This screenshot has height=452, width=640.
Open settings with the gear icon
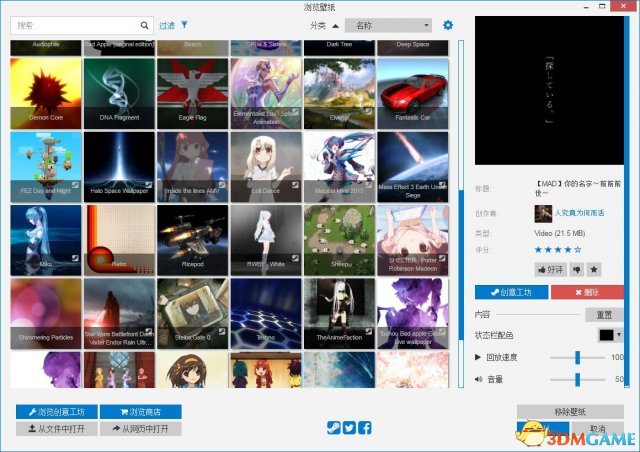[448, 25]
